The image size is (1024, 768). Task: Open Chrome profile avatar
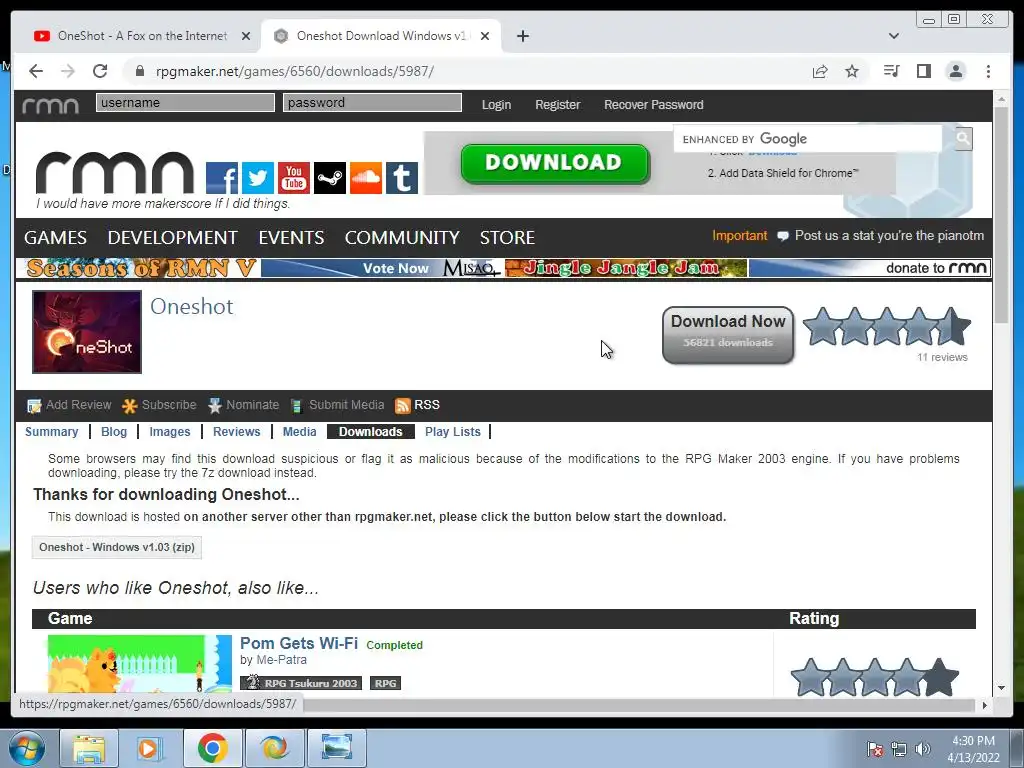pos(956,71)
